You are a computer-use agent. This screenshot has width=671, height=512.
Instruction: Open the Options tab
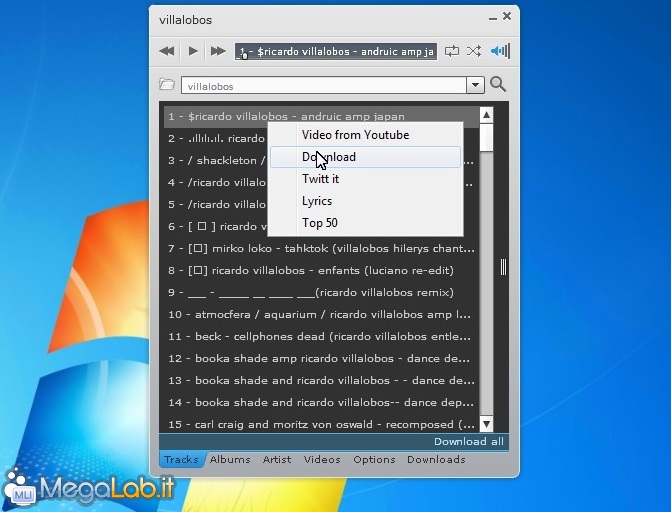point(374,459)
